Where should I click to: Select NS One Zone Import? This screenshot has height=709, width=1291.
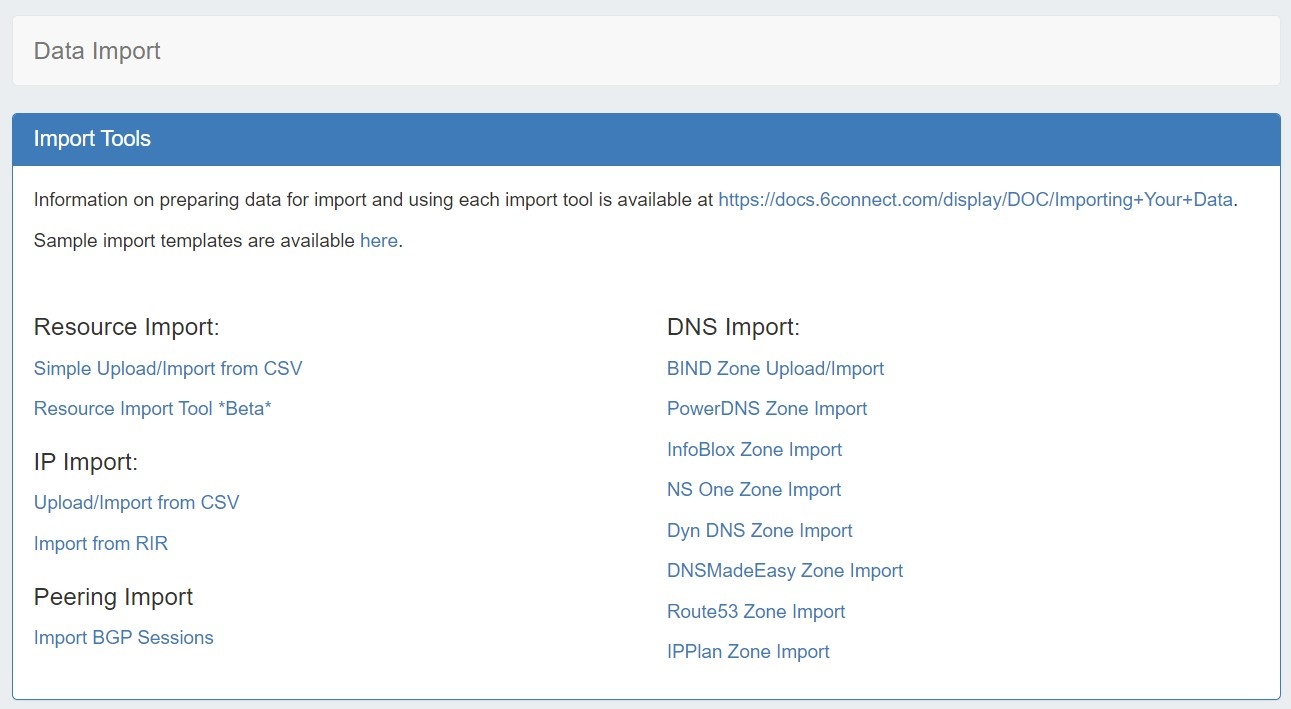753,489
